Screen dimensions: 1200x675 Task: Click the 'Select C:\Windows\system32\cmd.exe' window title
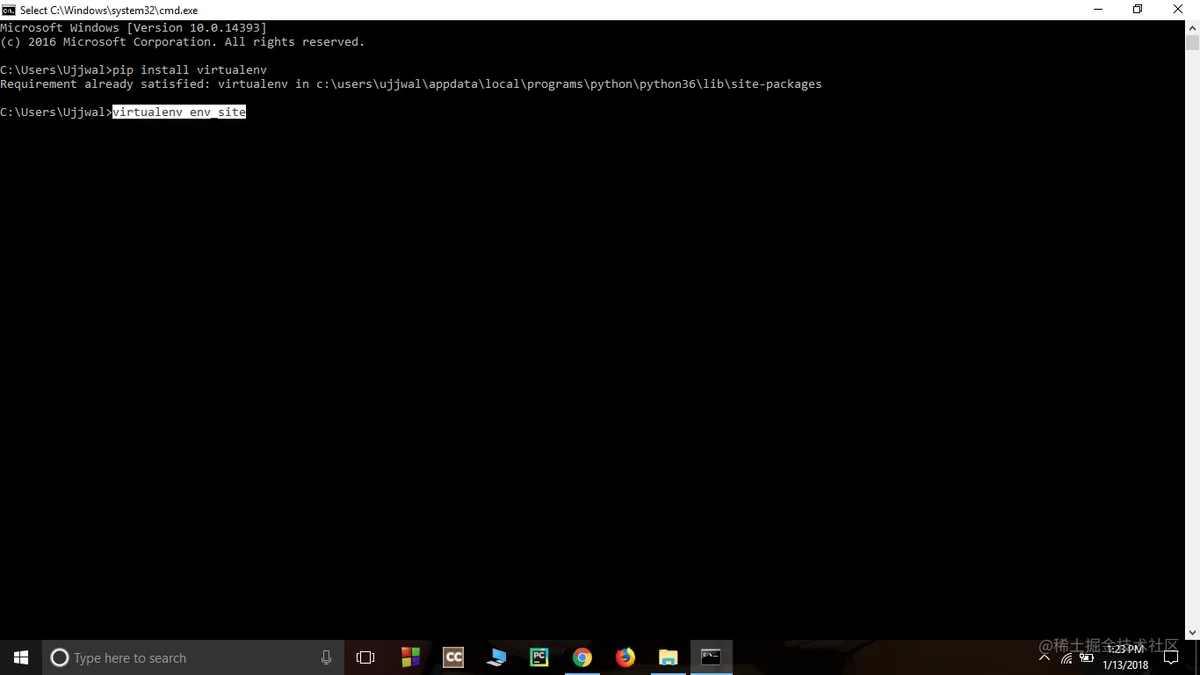109,10
